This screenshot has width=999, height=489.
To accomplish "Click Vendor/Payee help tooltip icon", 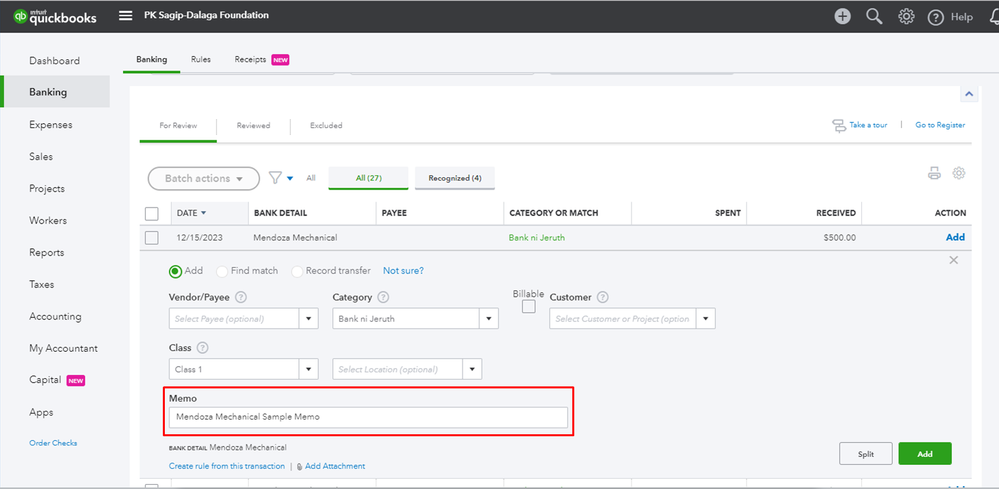I will (241, 297).
